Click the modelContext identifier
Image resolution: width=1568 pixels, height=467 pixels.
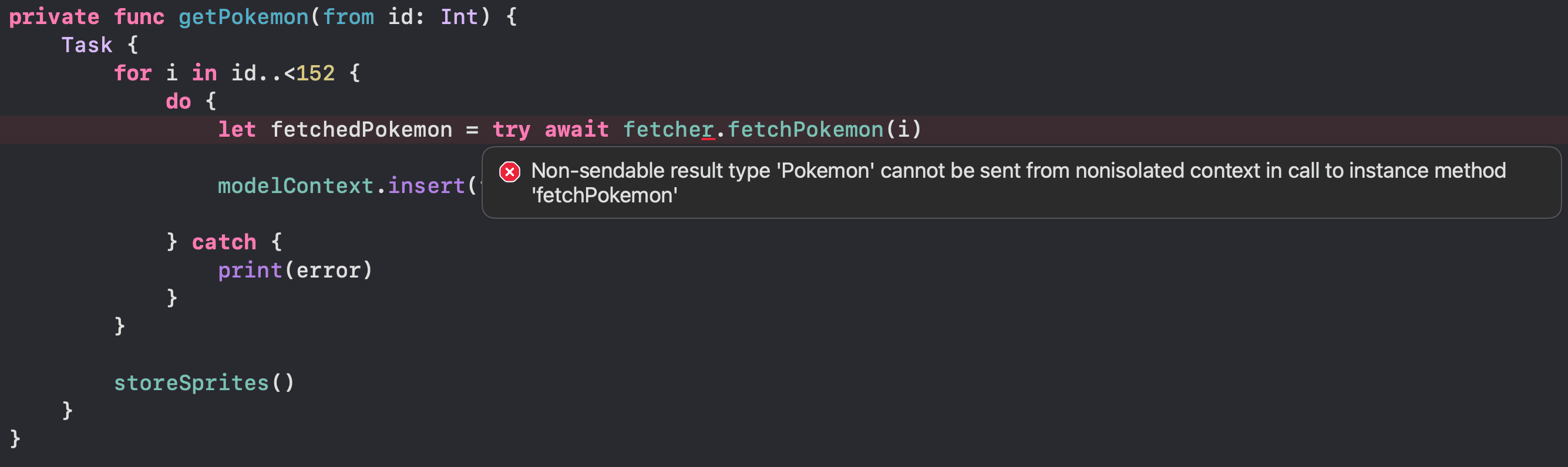(296, 185)
